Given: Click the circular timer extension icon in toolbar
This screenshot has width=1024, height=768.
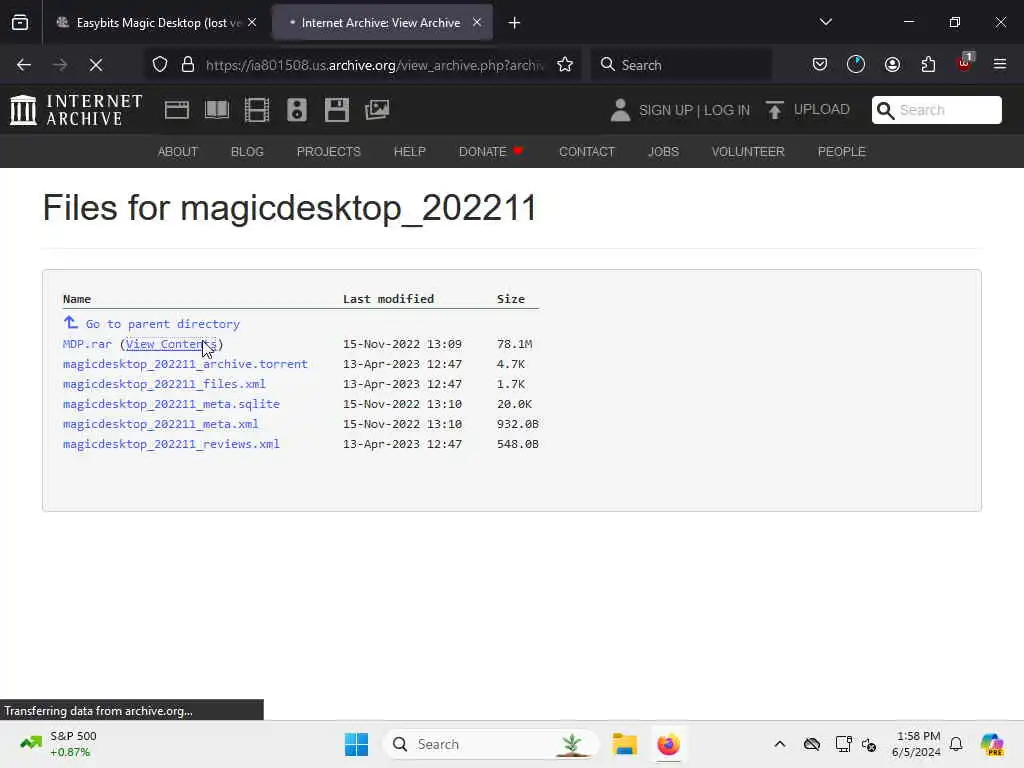Looking at the screenshot, I should [x=856, y=65].
